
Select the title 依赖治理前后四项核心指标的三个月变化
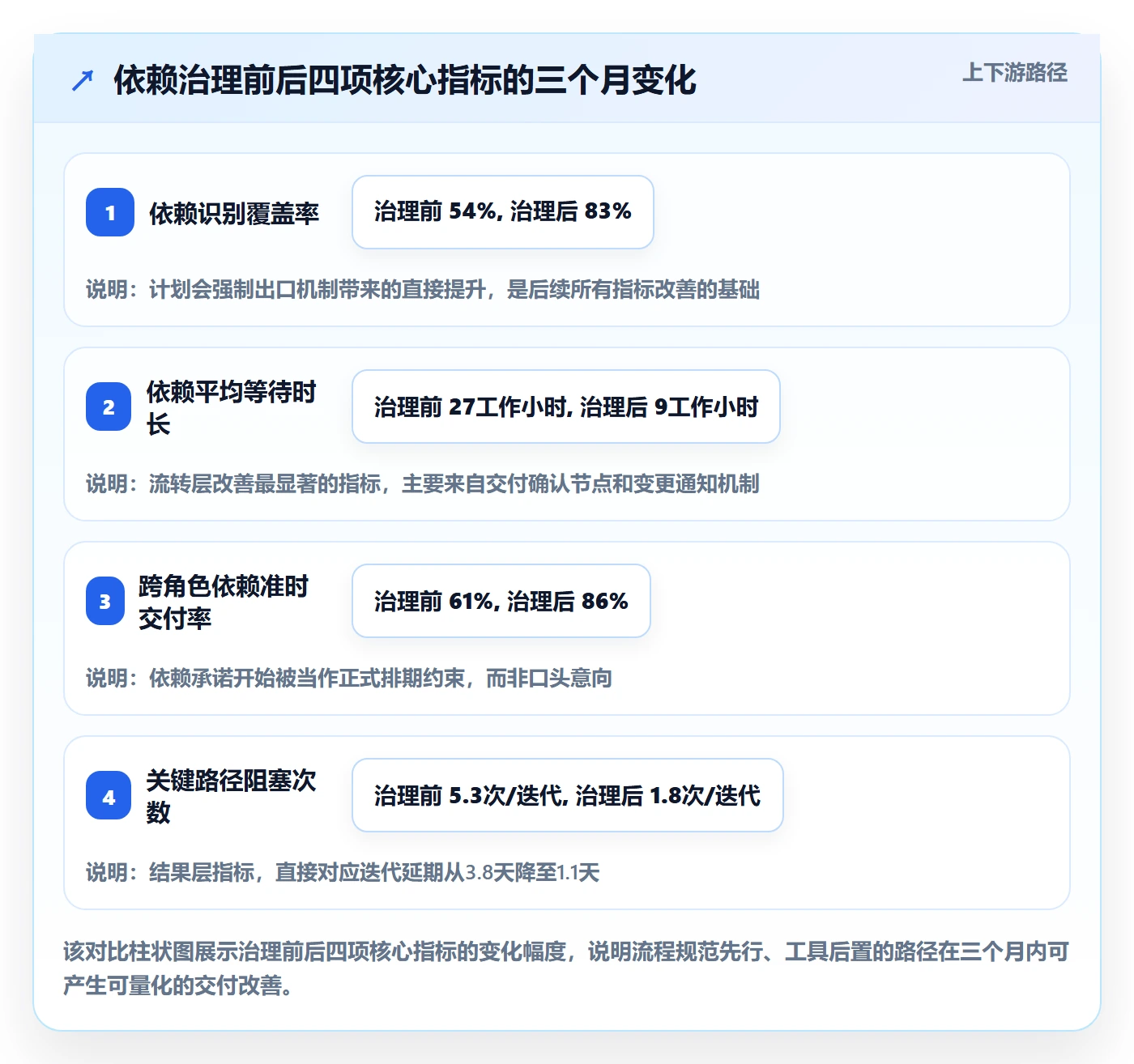pos(405,80)
